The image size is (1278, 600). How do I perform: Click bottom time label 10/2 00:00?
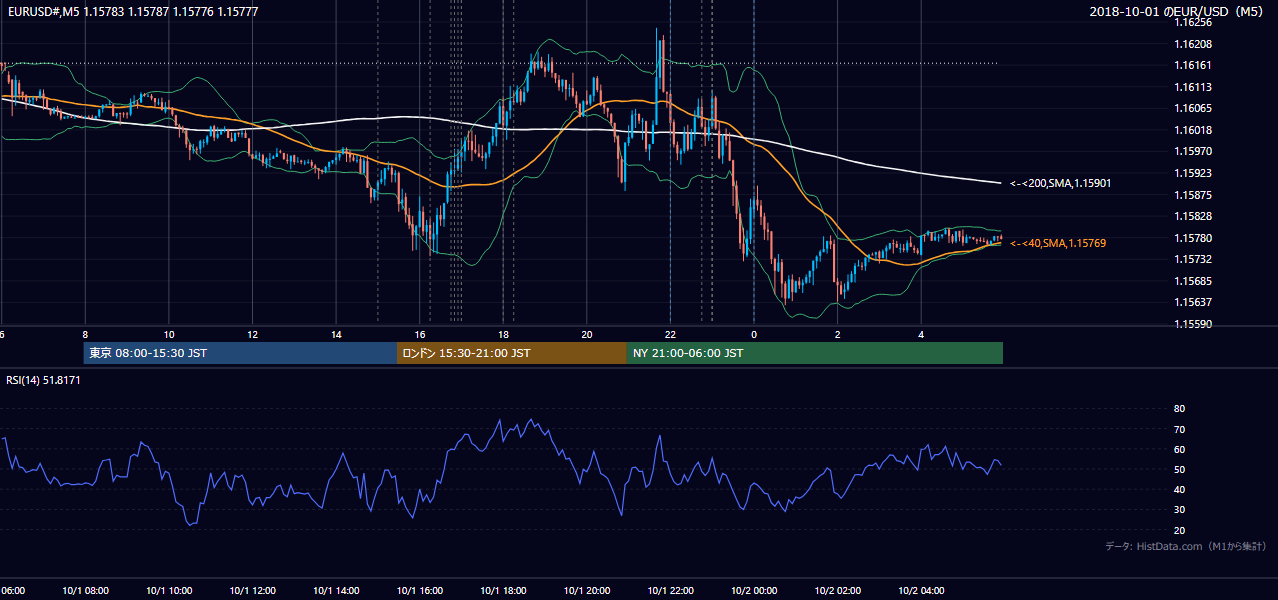point(754,591)
